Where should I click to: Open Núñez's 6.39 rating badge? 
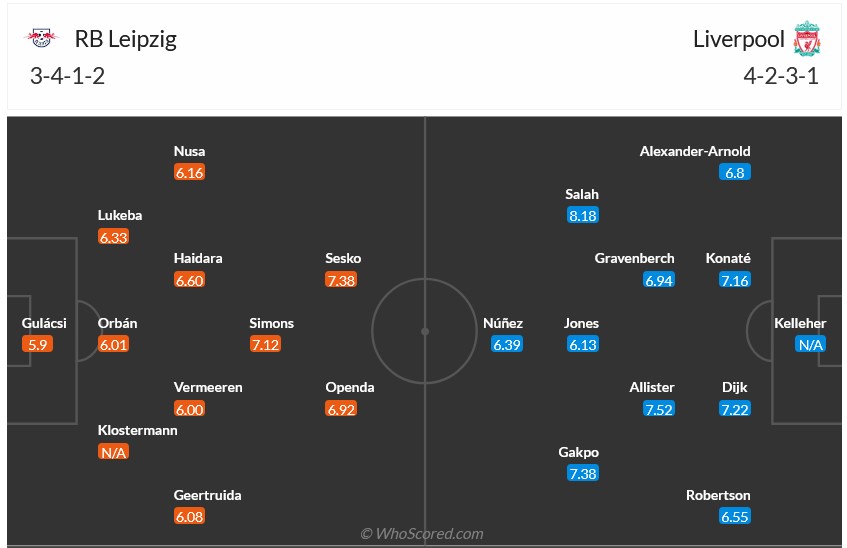[x=507, y=344]
